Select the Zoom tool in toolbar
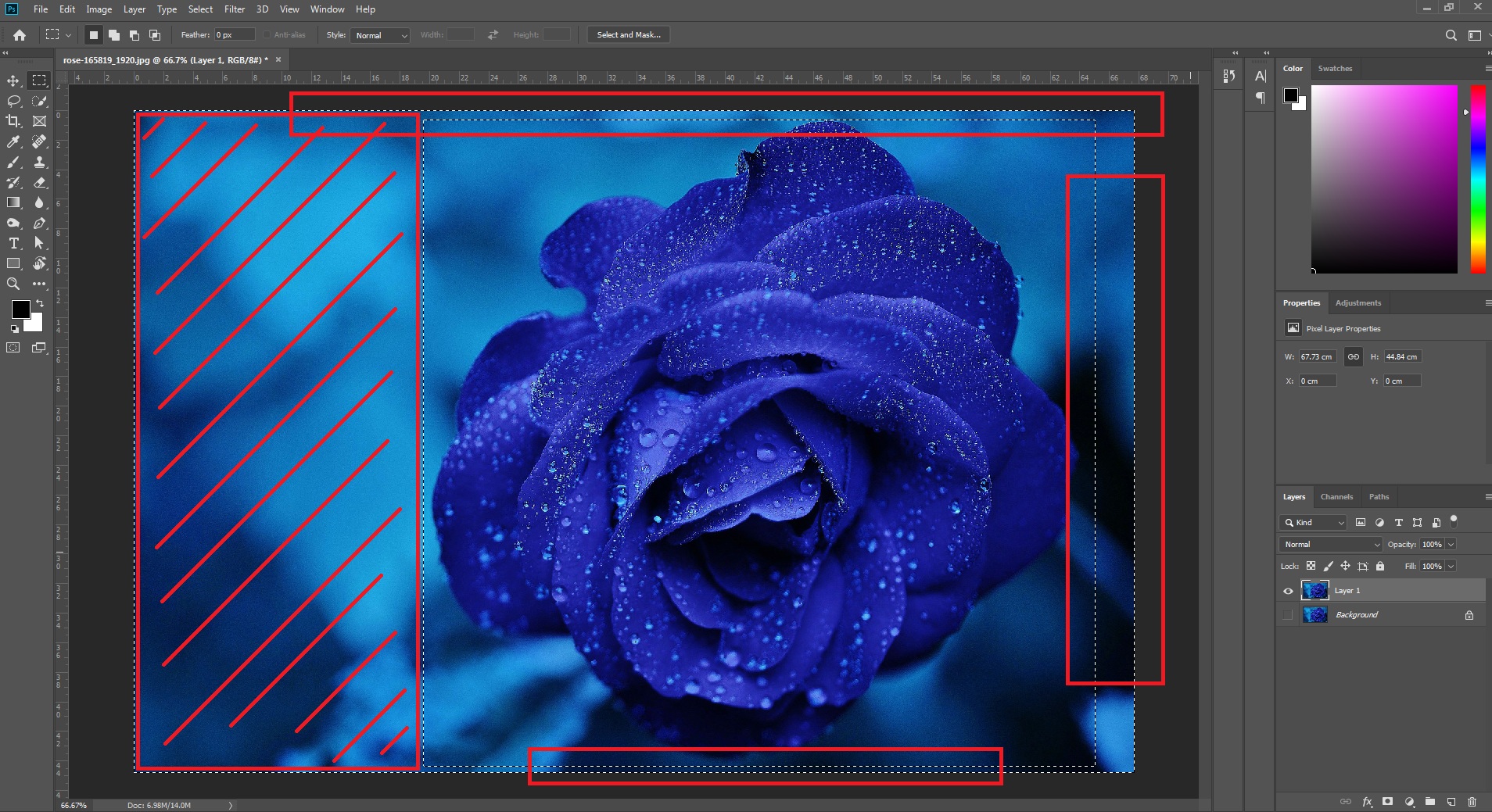Viewport: 1492px width, 812px height. click(x=13, y=284)
